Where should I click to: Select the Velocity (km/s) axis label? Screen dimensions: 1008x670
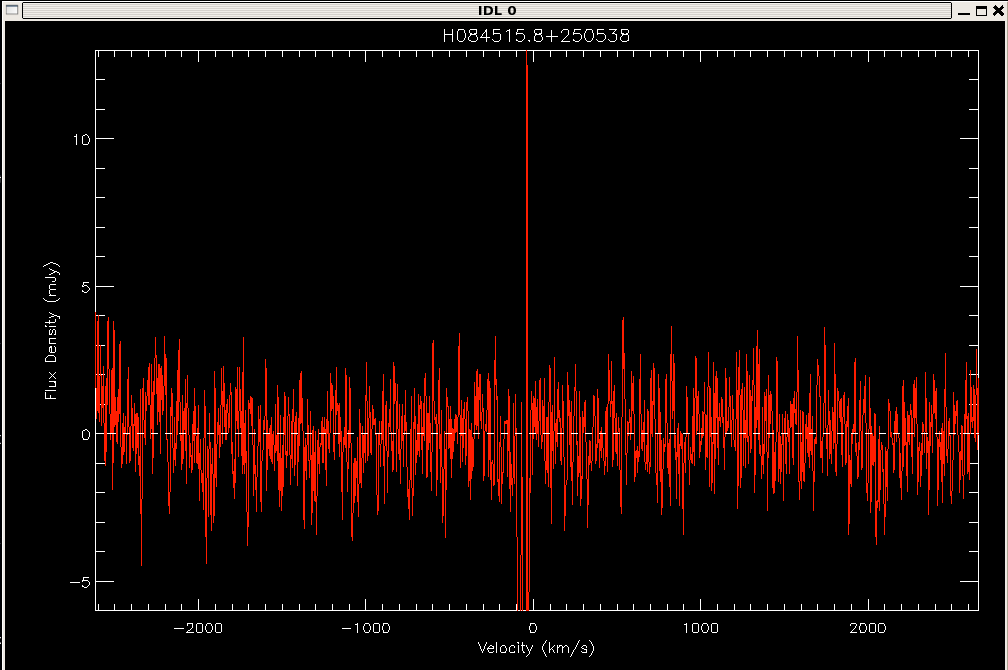tap(536, 647)
